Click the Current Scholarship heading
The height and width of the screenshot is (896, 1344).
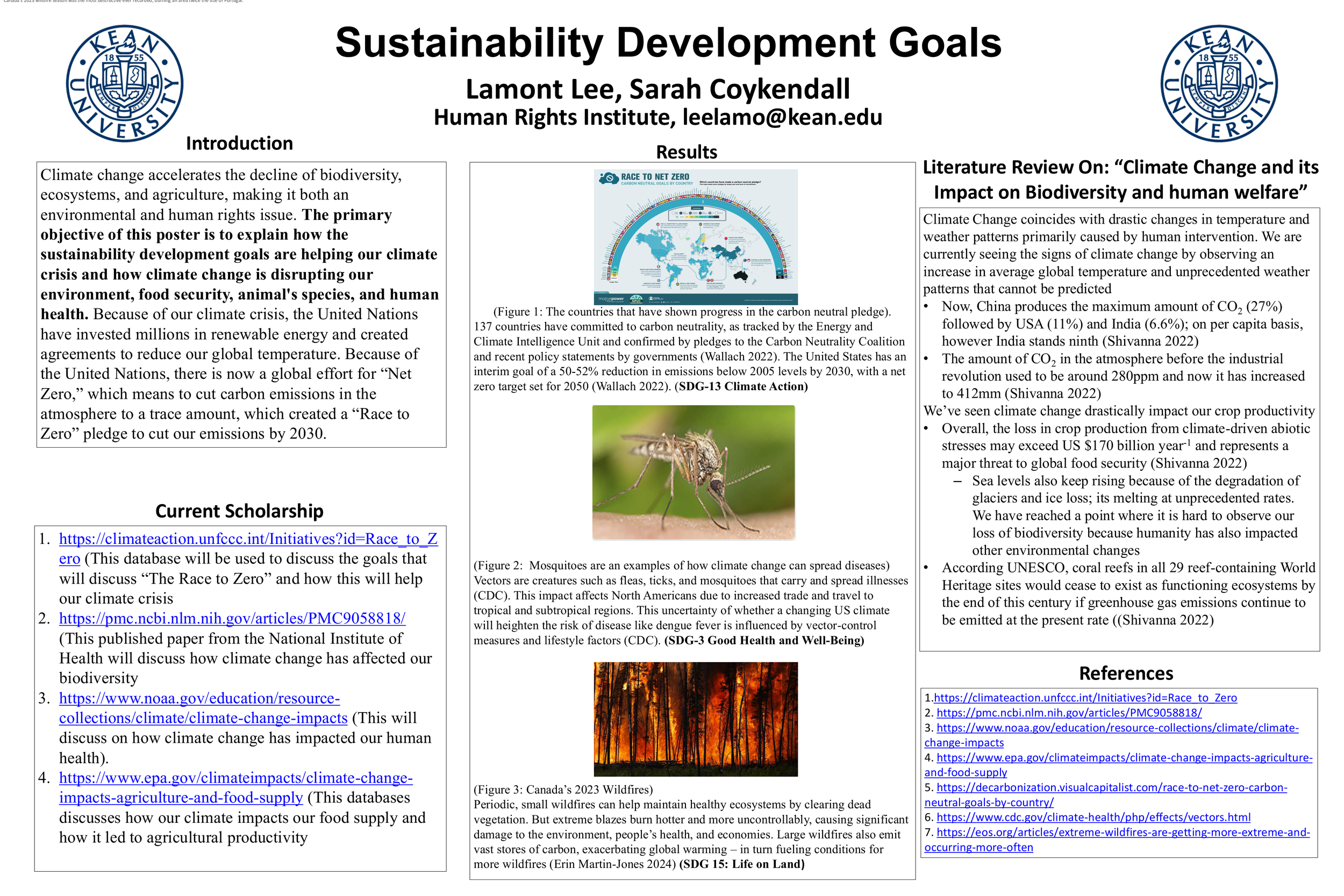click(240, 512)
